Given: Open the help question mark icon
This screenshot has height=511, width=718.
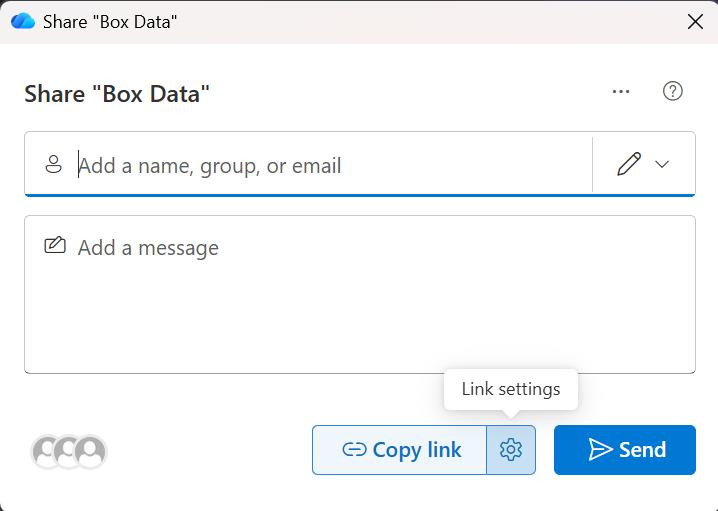Looking at the screenshot, I should (x=672, y=91).
